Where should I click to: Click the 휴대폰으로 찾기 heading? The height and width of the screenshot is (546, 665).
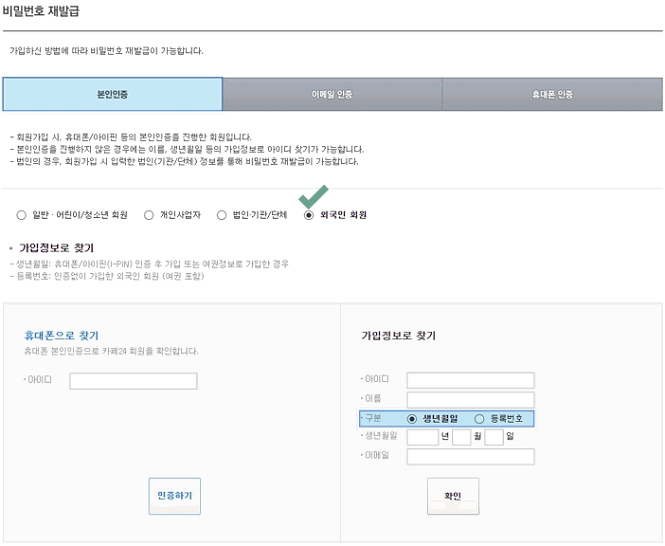coord(61,336)
